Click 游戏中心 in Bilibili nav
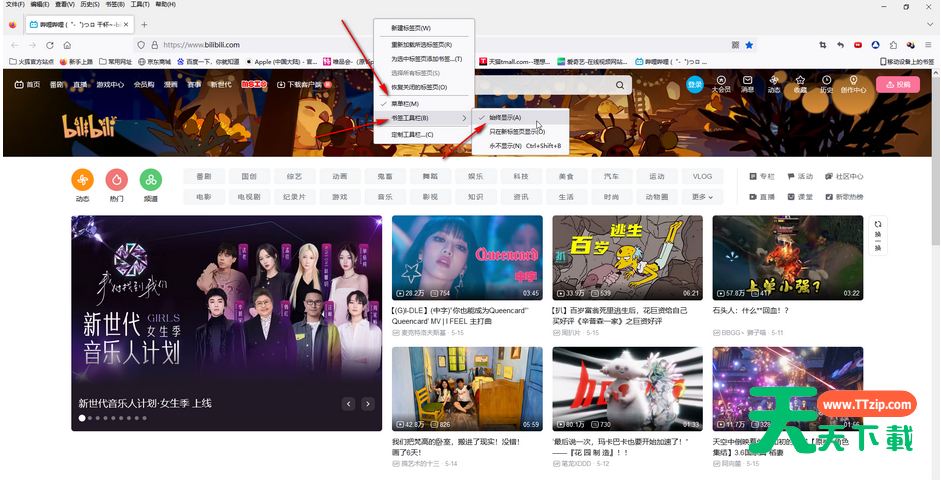This screenshot has width=941, height=480. click(110, 85)
